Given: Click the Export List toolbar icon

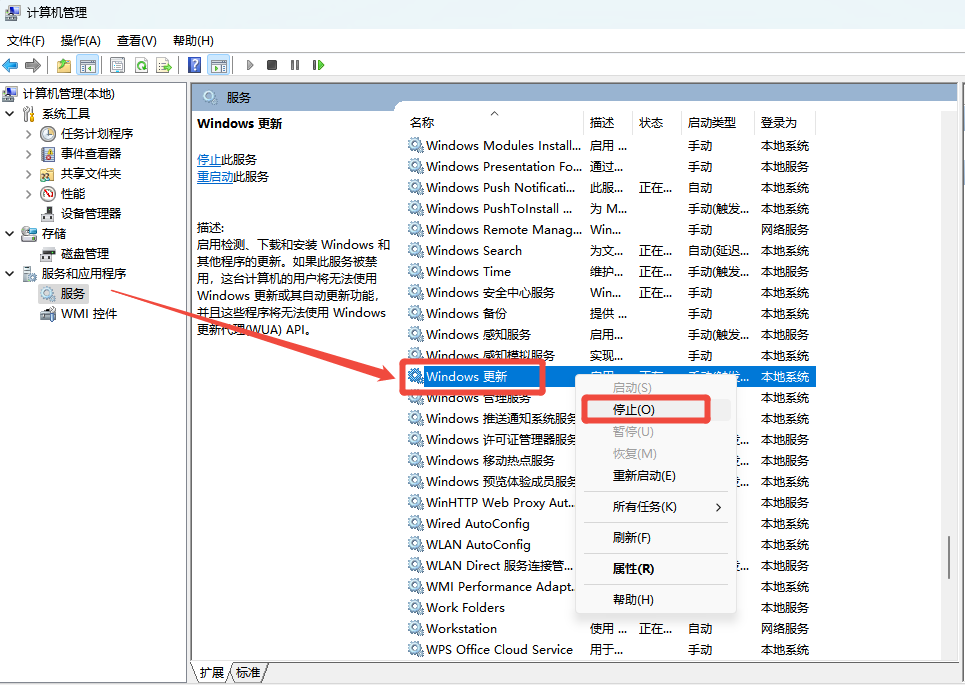Looking at the screenshot, I should click(x=164, y=65).
